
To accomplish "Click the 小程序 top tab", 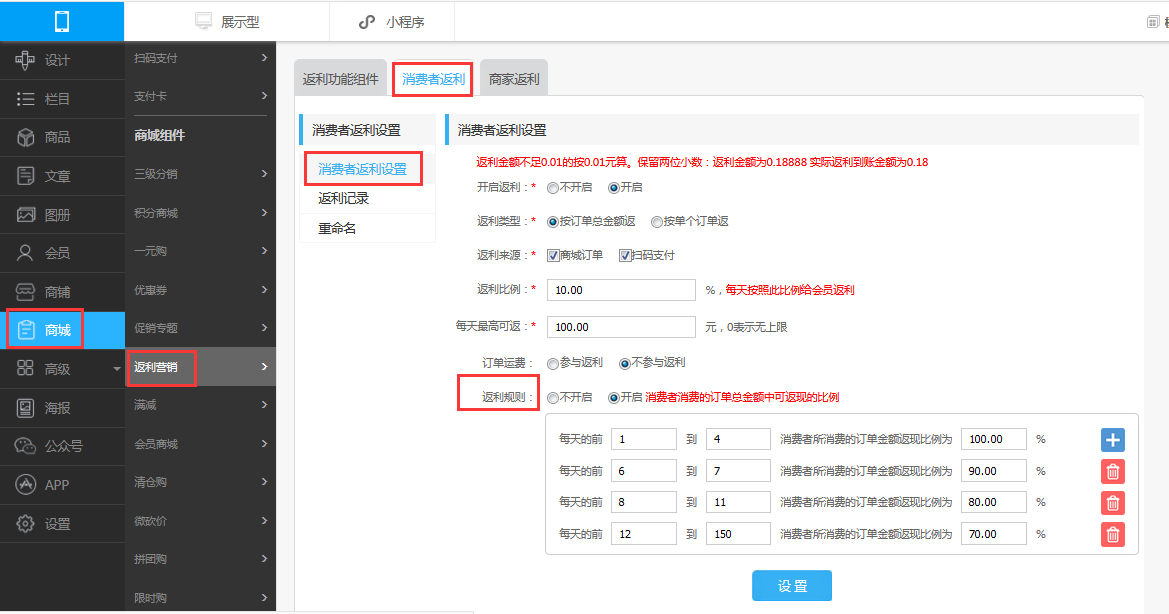I will [392, 22].
